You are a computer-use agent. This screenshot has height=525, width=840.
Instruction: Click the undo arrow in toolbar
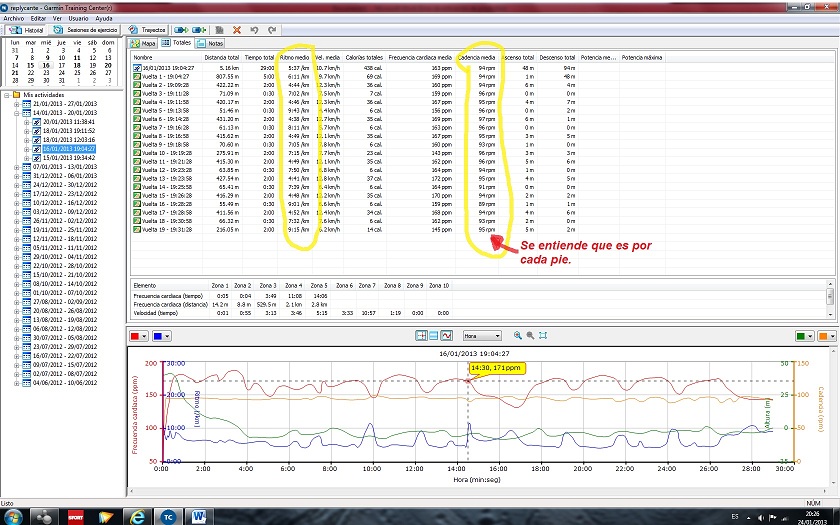(x=254, y=30)
